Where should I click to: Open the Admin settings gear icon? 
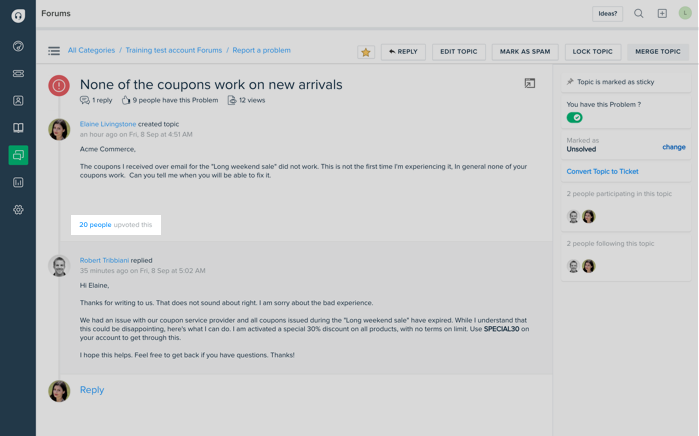pos(18,210)
